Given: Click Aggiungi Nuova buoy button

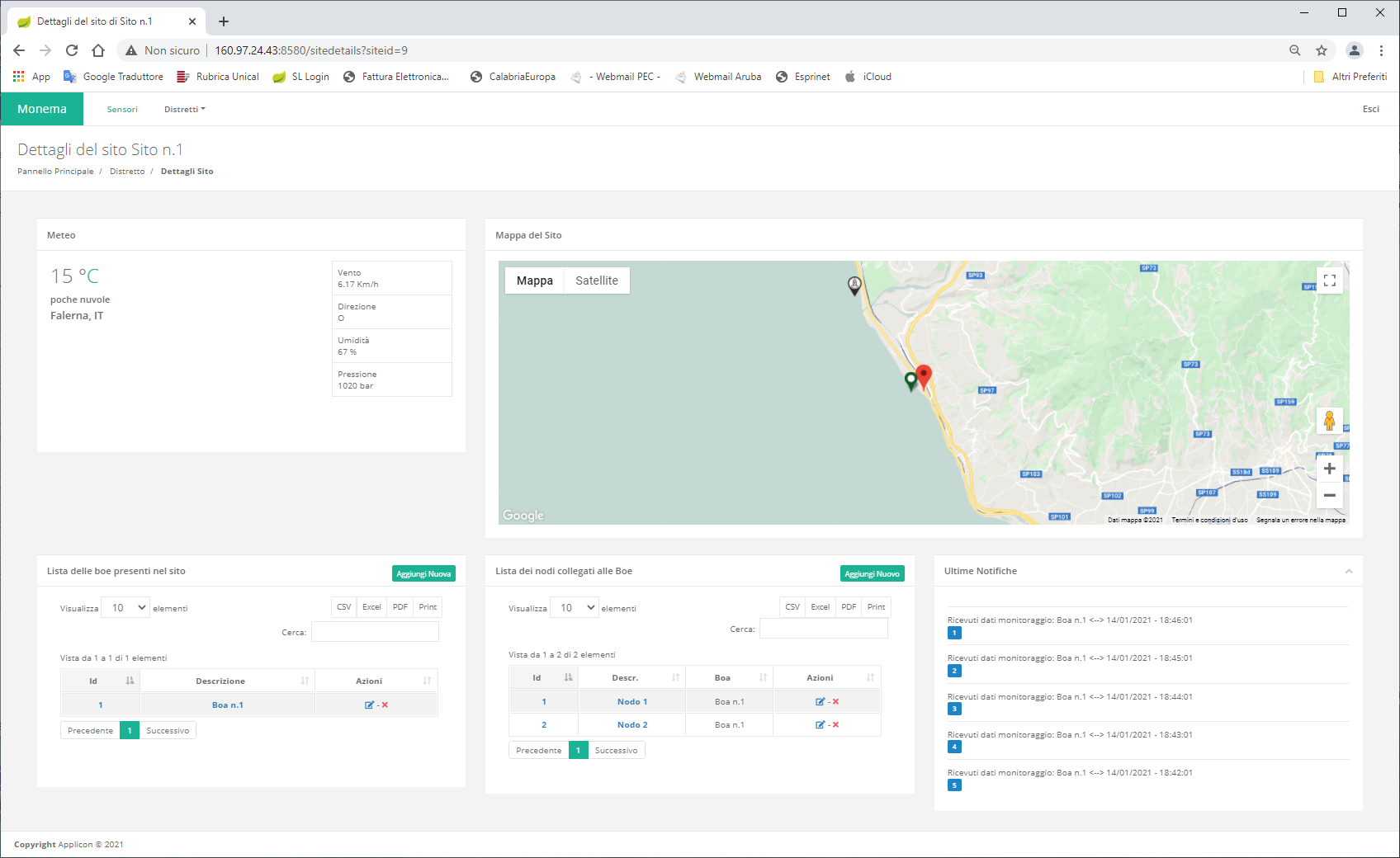Looking at the screenshot, I should 423,573.
